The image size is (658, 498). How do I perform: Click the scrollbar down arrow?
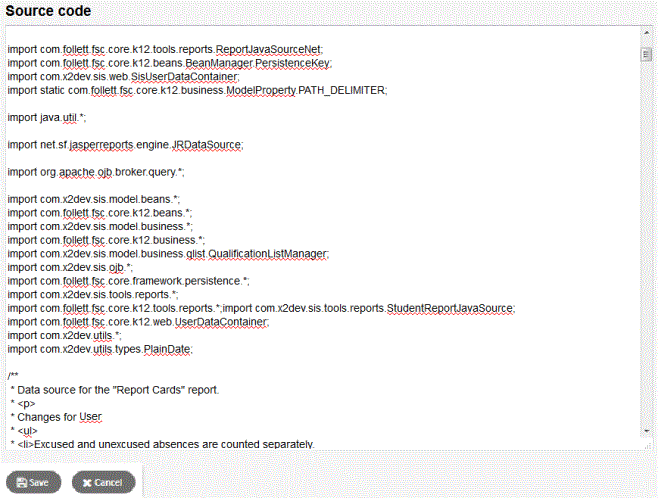pos(646,431)
